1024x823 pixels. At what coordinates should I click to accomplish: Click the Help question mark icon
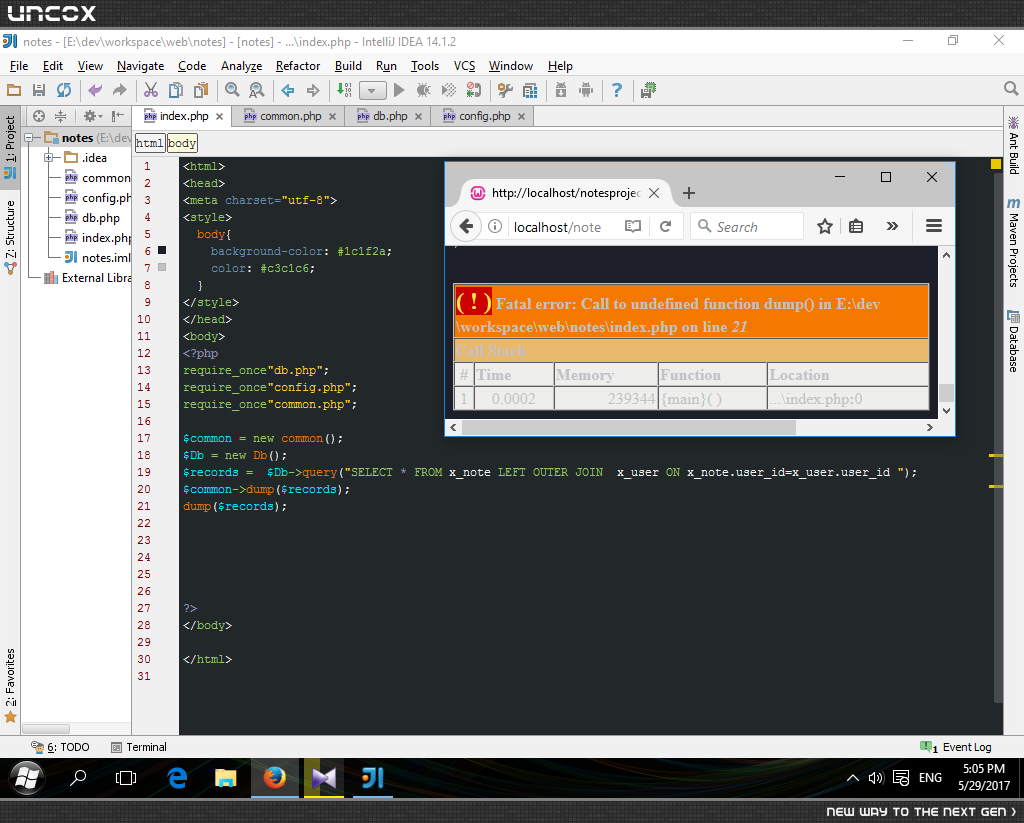pyautogui.click(x=616, y=90)
